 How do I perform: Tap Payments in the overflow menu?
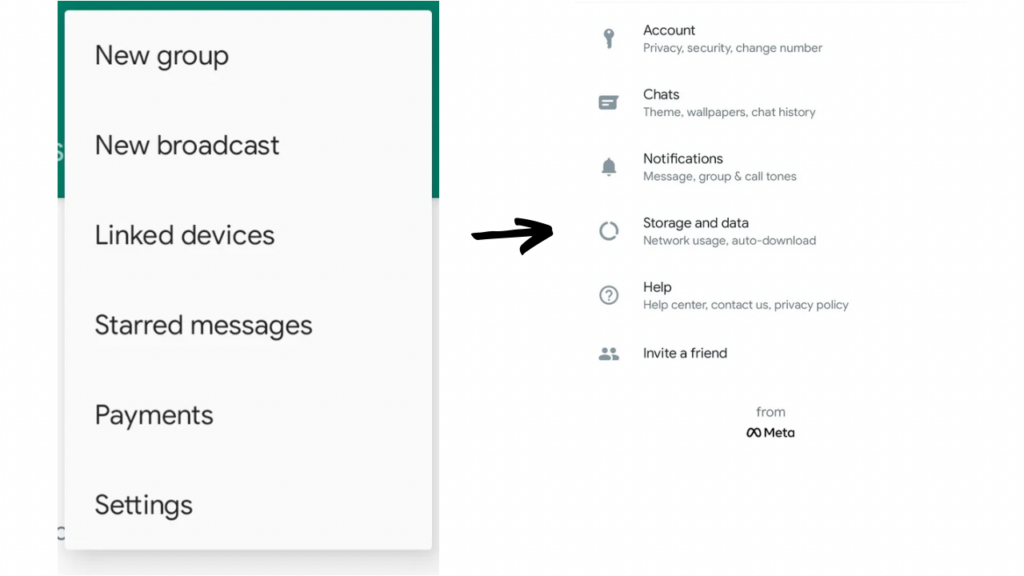pyautogui.click(x=154, y=416)
